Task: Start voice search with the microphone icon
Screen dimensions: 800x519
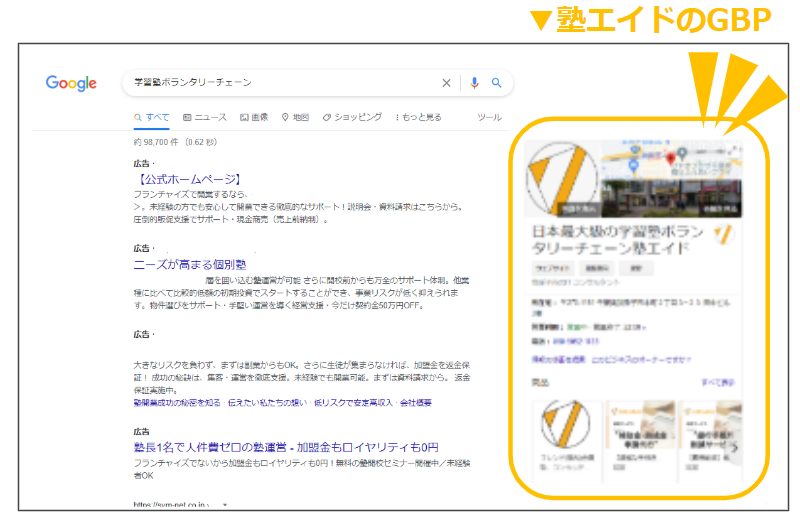Action: tap(474, 83)
